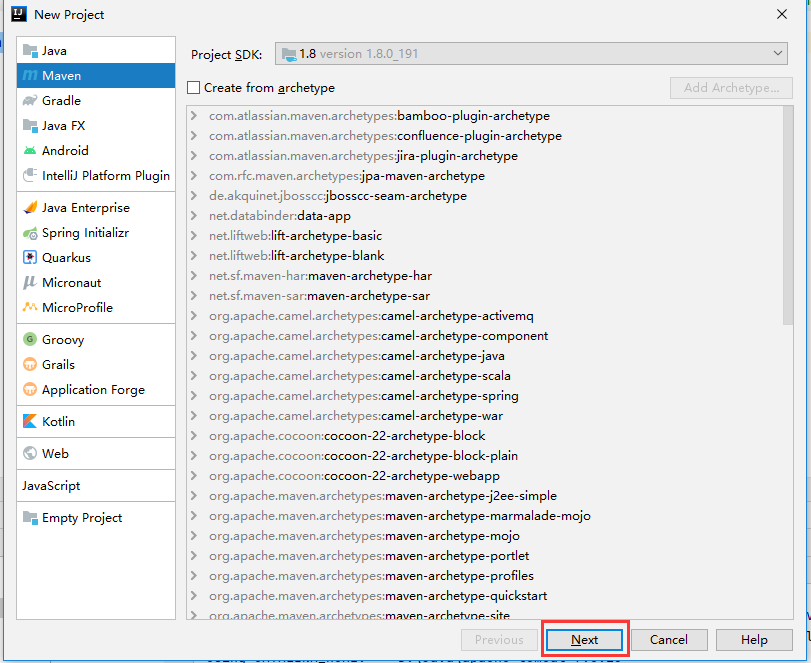Screen dimensions: 811x663
Task: Click the Micronaut mu icon
Action: coord(29,282)
